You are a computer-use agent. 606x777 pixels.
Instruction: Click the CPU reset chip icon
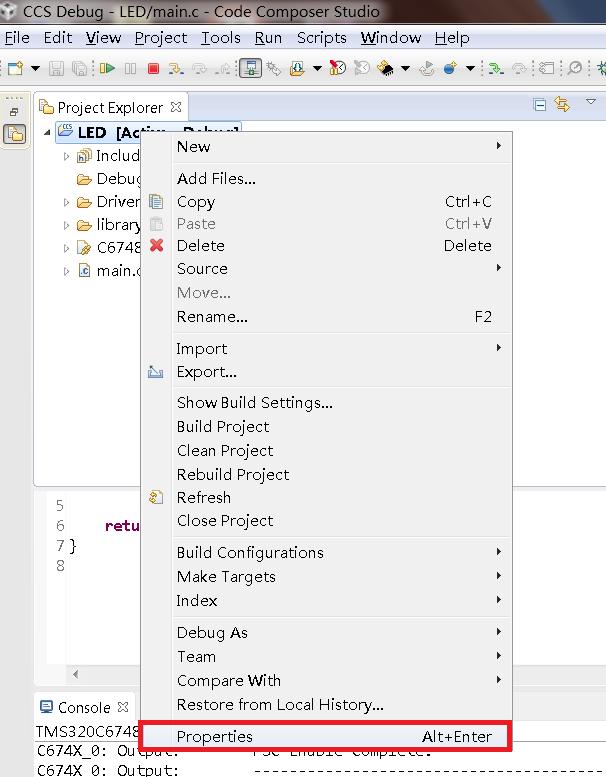(x=386, y=68)
